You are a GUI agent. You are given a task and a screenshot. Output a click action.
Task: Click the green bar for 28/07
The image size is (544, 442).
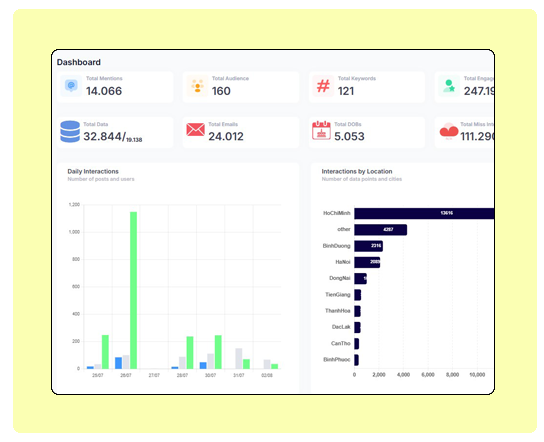coord(190,352)
